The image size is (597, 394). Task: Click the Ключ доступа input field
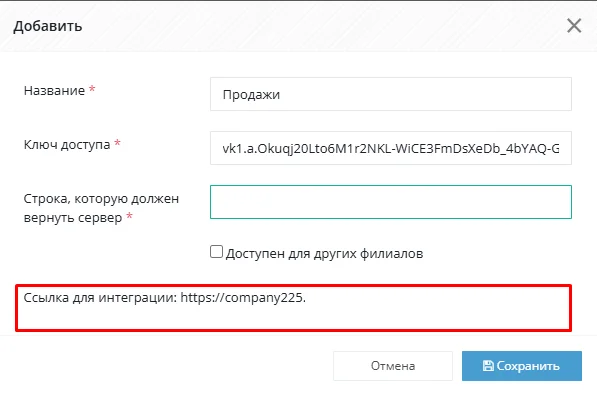pyautogui.click(x=391, y=148)
